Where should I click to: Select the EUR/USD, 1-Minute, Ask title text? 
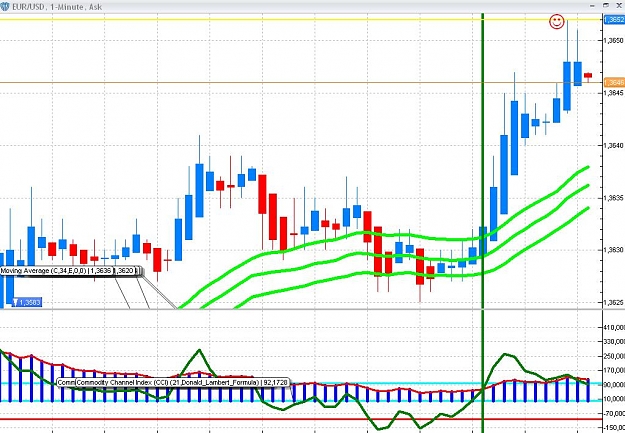point(57,7)
